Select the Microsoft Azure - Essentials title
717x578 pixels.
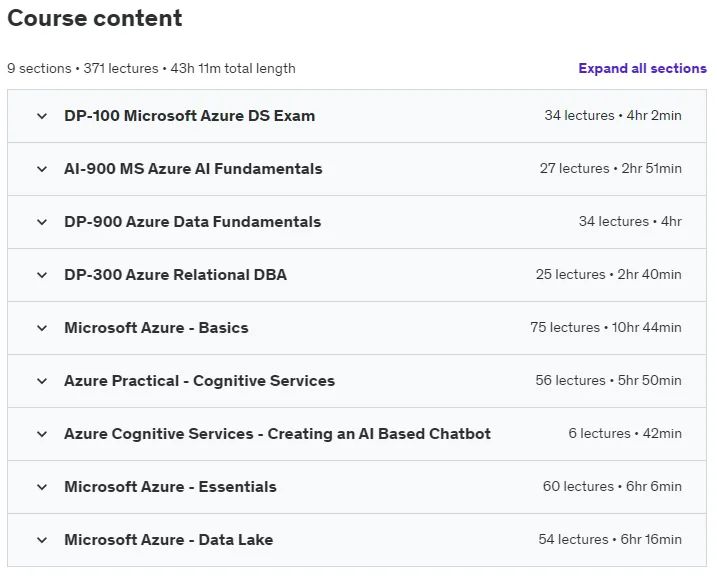pos(171,487)
